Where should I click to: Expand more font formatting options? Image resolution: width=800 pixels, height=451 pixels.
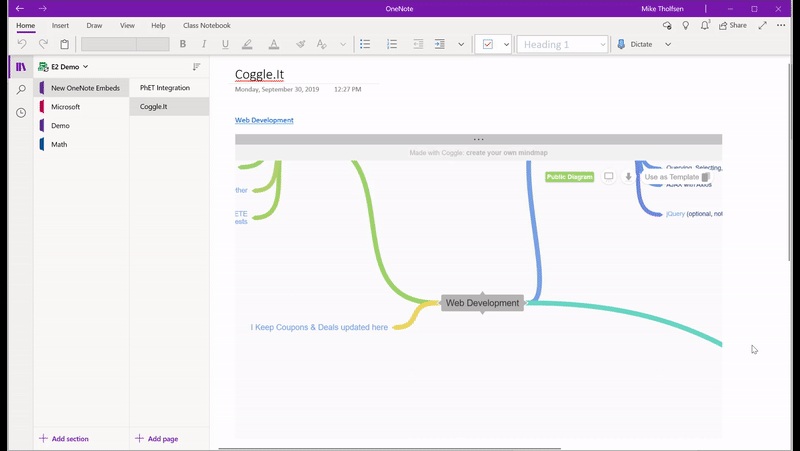(x=343, y=44)
